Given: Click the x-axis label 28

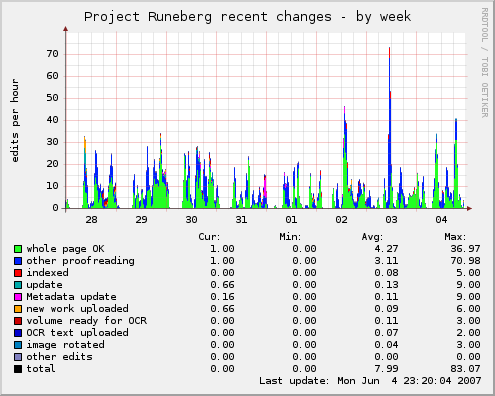Looking at the screenshot, I should point(91,220).
